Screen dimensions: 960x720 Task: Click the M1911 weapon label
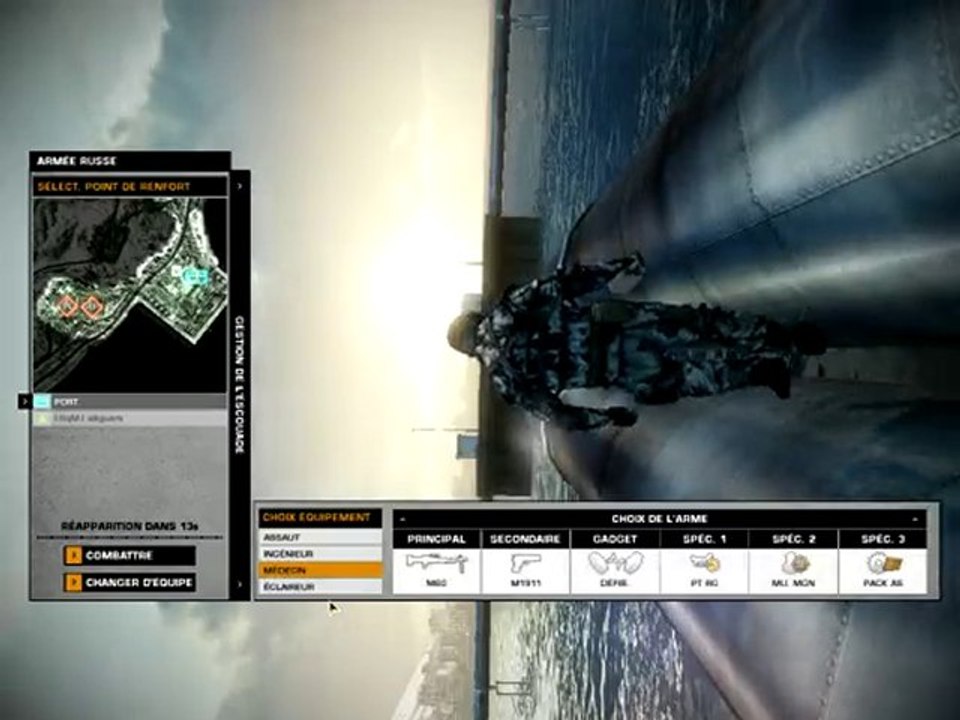[525, 583]
